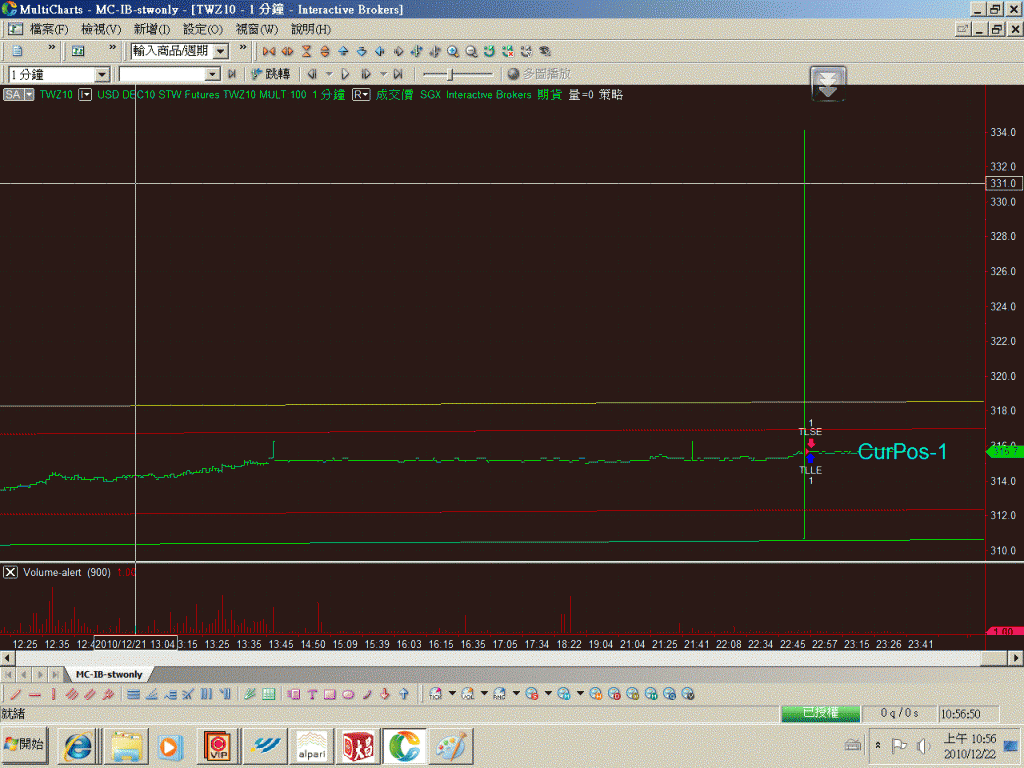Click the zoom out magnifier icon
Image resolution: width=1024 pixels, height=768 pixels.
coord(471,51)
